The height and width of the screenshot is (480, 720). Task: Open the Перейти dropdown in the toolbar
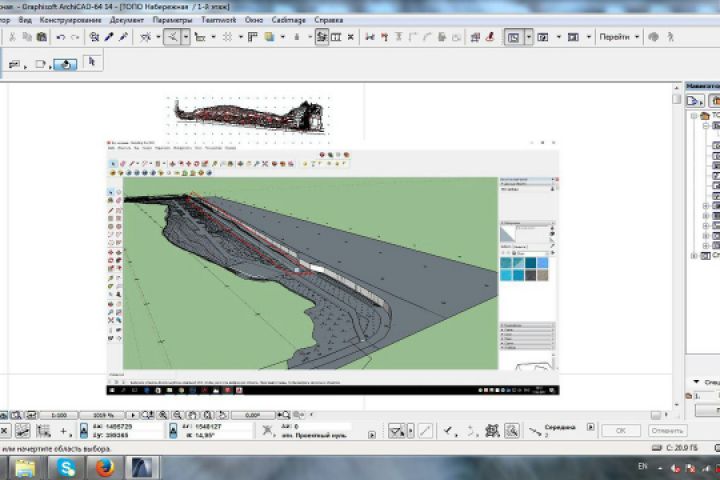tap(618, 37)
